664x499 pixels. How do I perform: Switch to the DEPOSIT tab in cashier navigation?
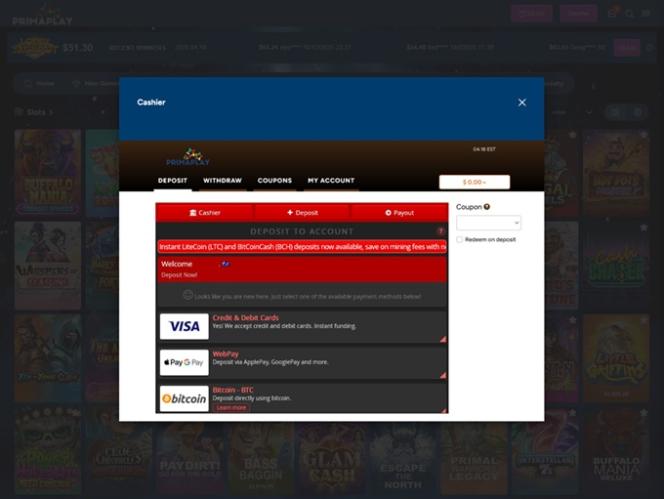pos(172,181)
